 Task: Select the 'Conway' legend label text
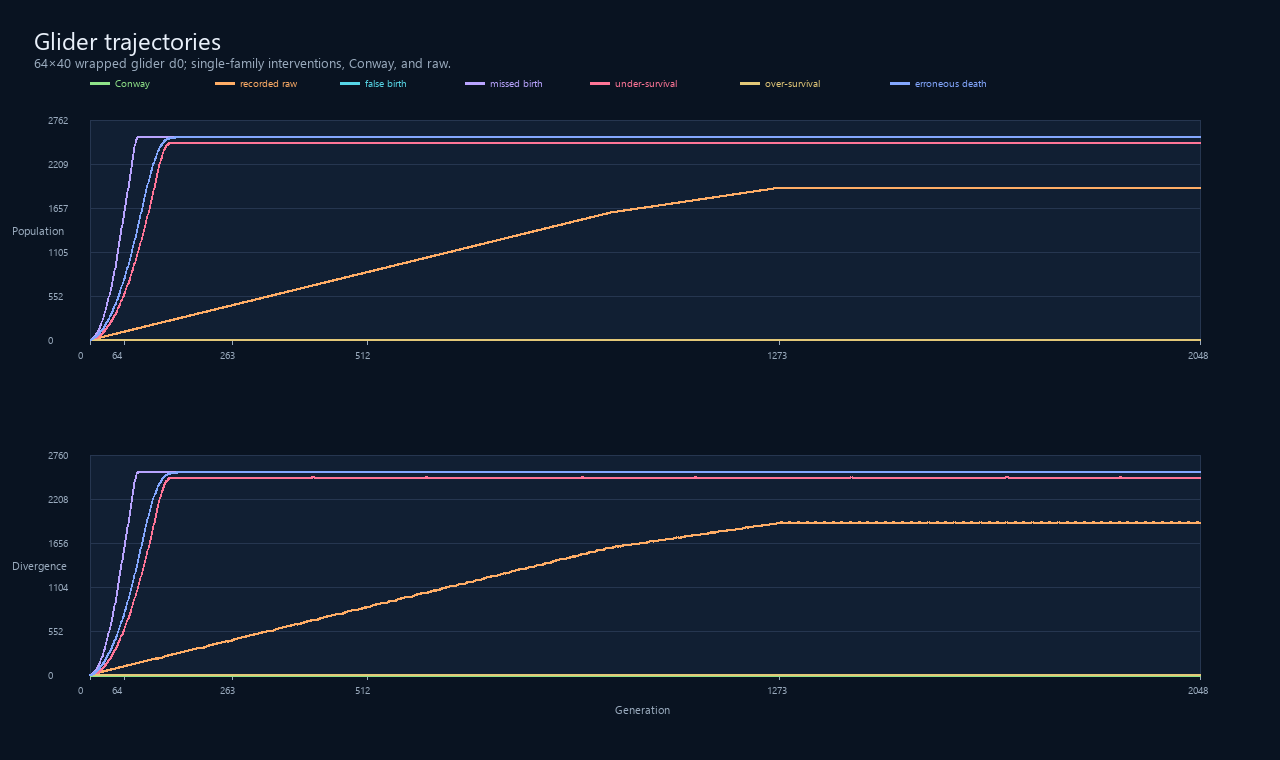132,84
